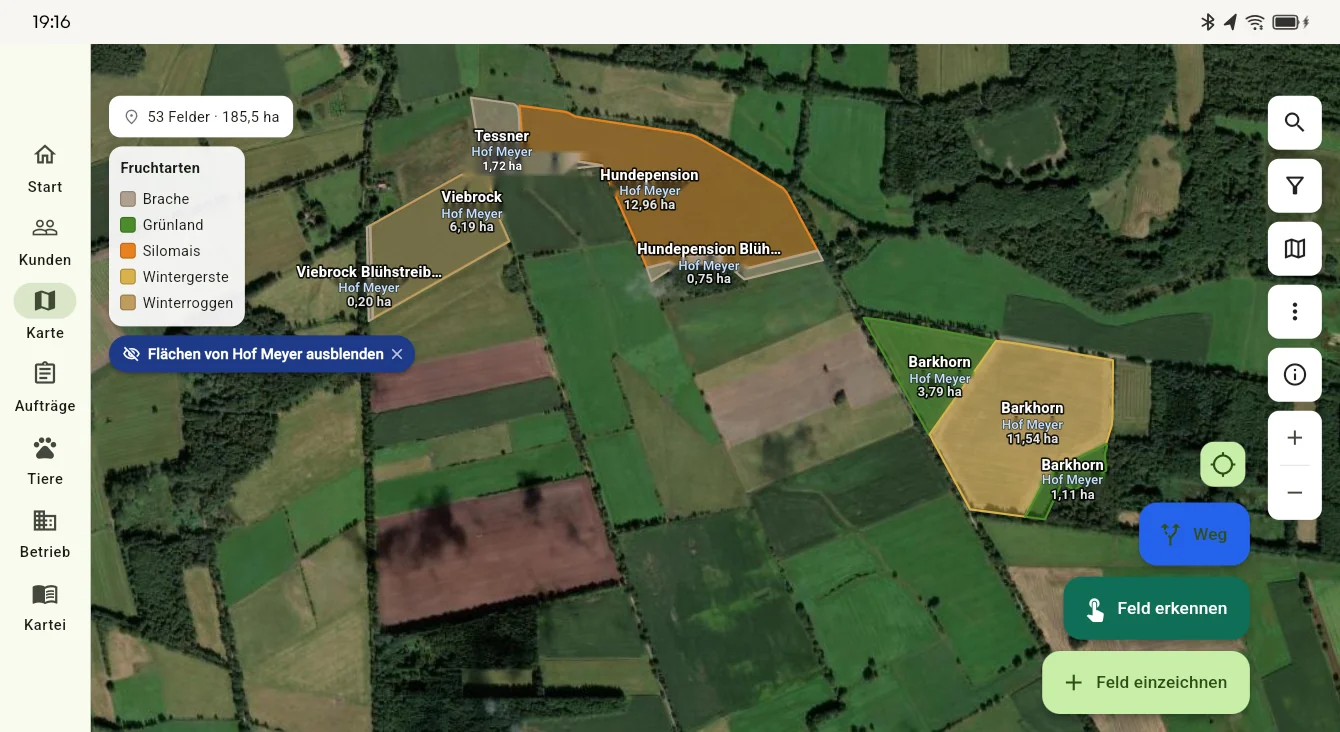Select the Barkhorn 11,54 ha field
The image size is (1340, 732).
(x=1032, y=423)
